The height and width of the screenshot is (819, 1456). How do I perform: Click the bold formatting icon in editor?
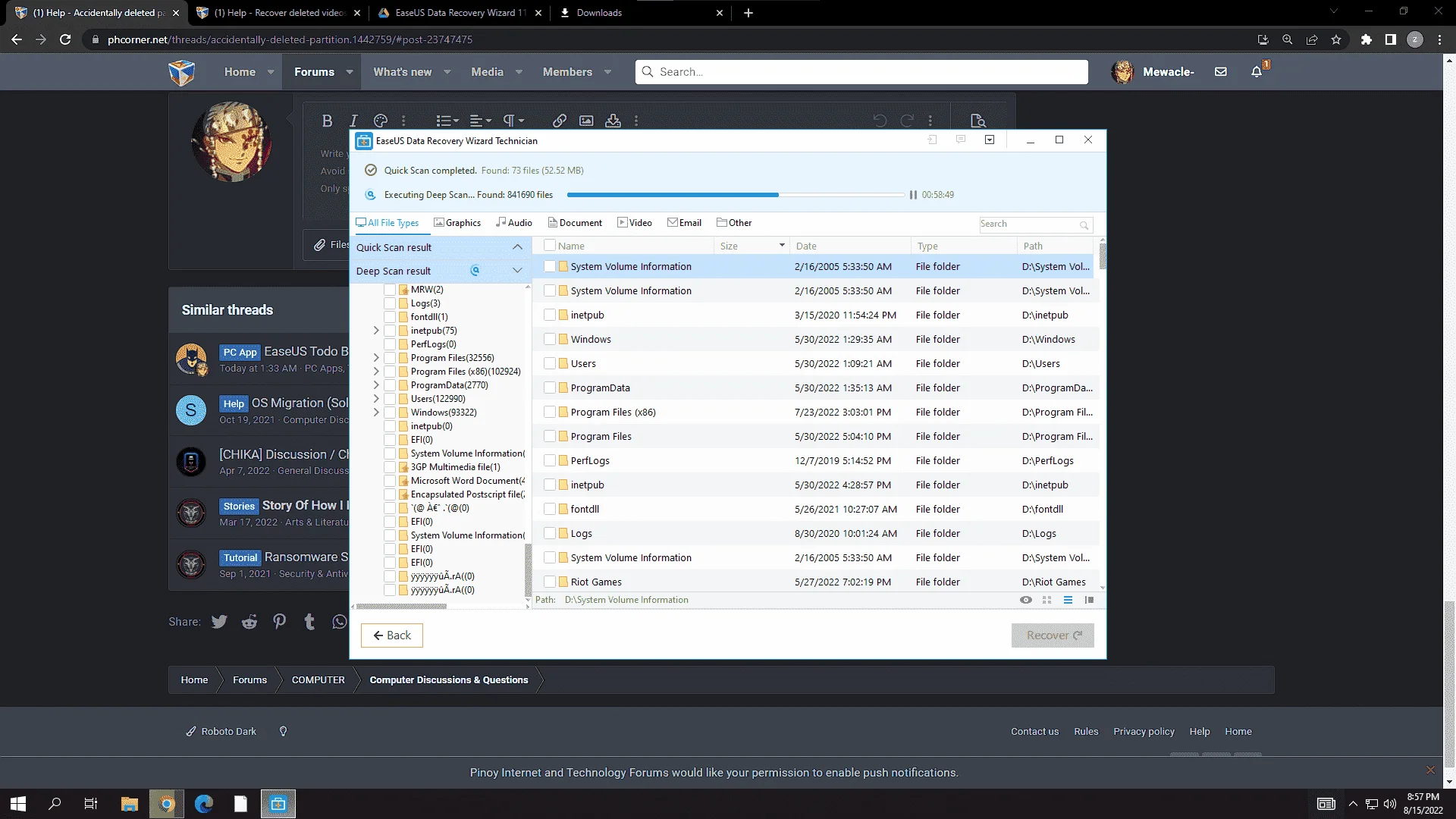pyautogui.click(x=327, y=121)
